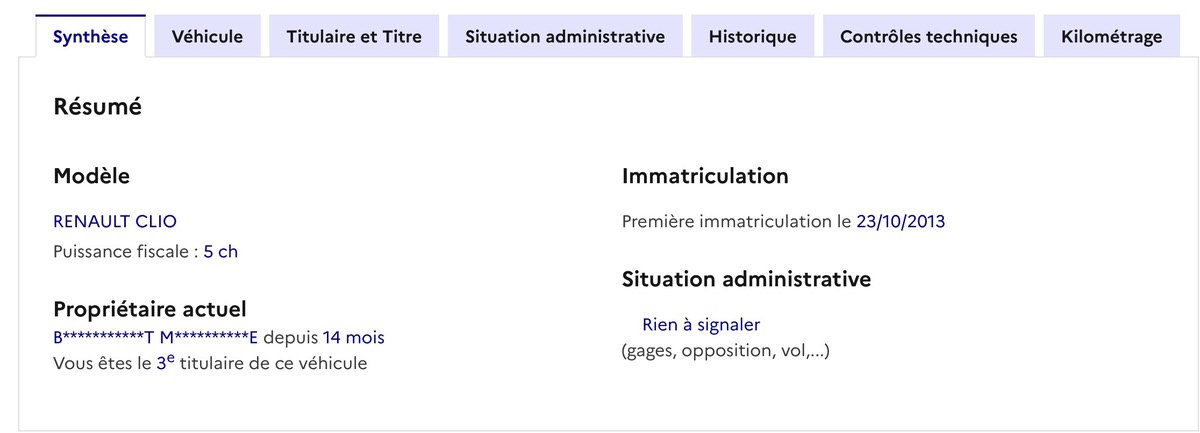This screenshot has height=433, width=1200.
Task: Click the Résumé heading
Action: [x=97, y=106]
